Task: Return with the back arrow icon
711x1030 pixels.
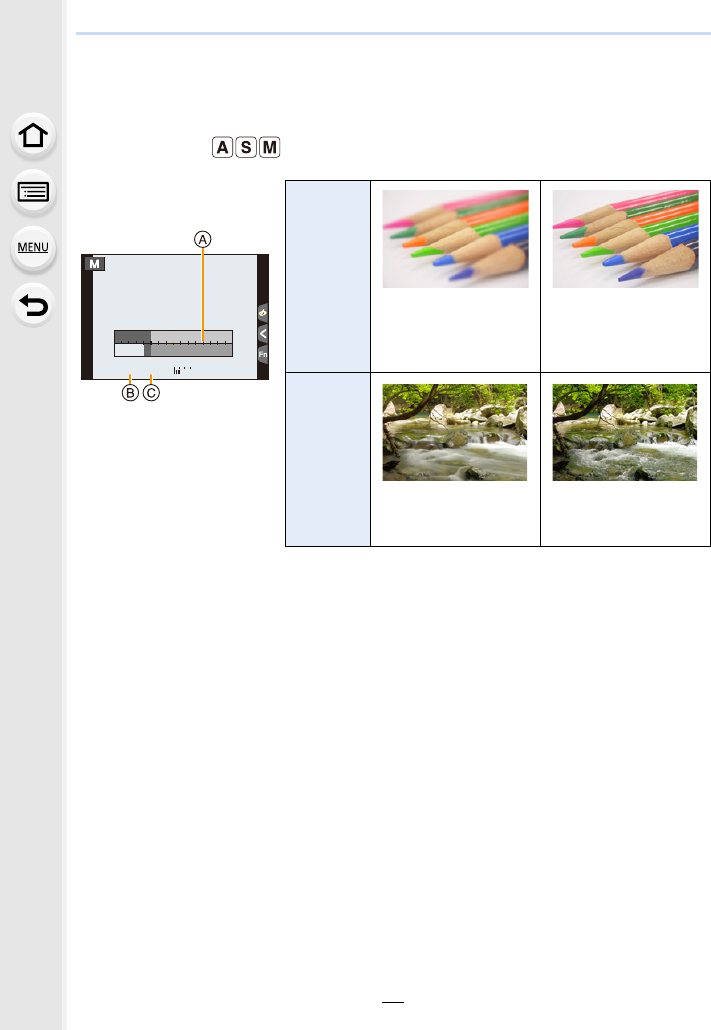Action: pos(33,305)
